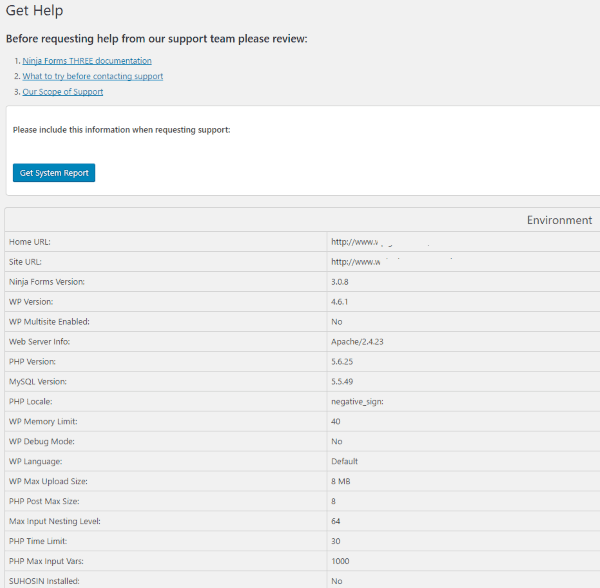Click the MySQL Version value 5.5.49
Image resolution: width=600 pixels, height=588 pixels.
(x=344, y=382)
